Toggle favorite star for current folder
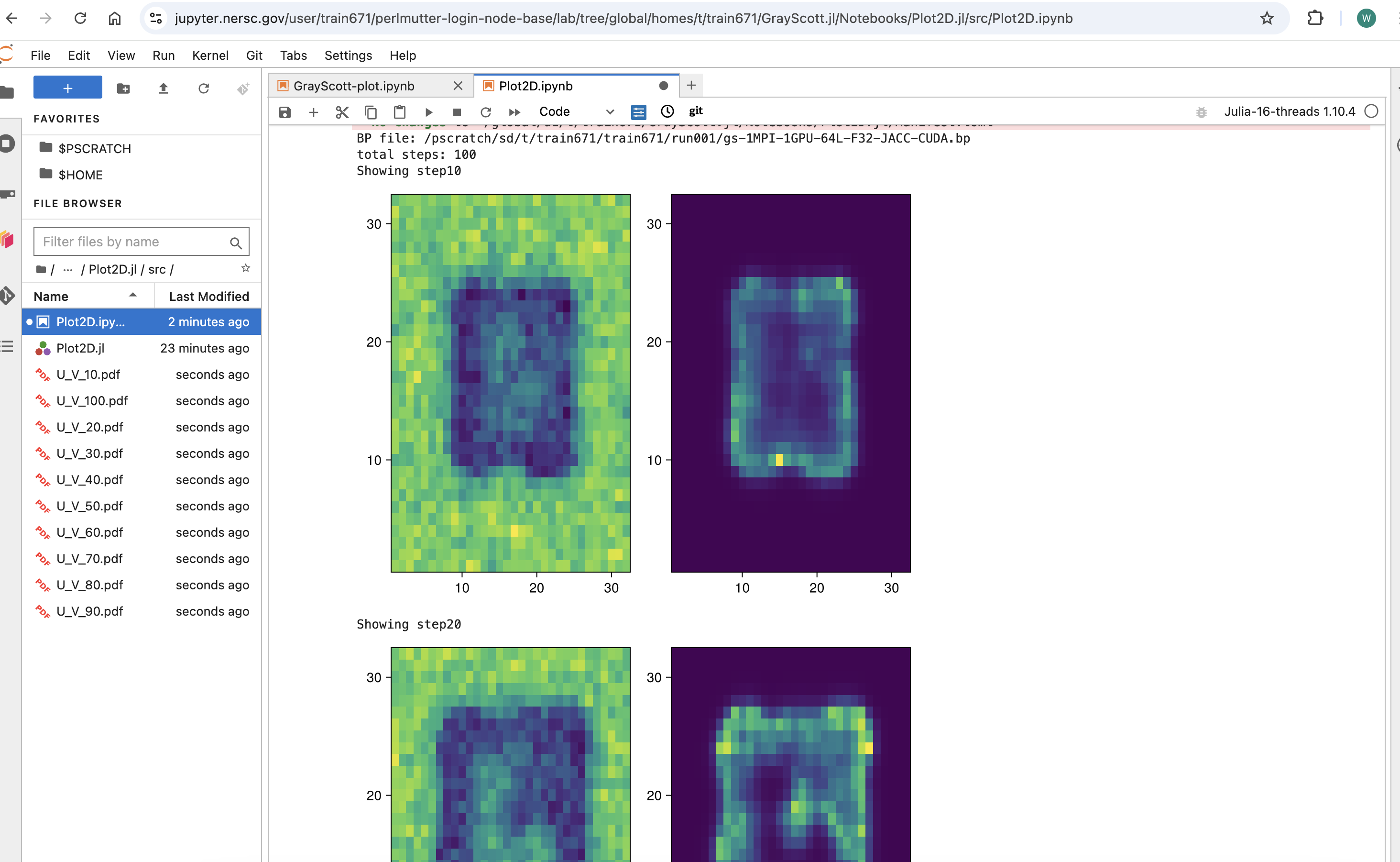The height and width of the screenshot is (862, 1400). pos(246,268)
